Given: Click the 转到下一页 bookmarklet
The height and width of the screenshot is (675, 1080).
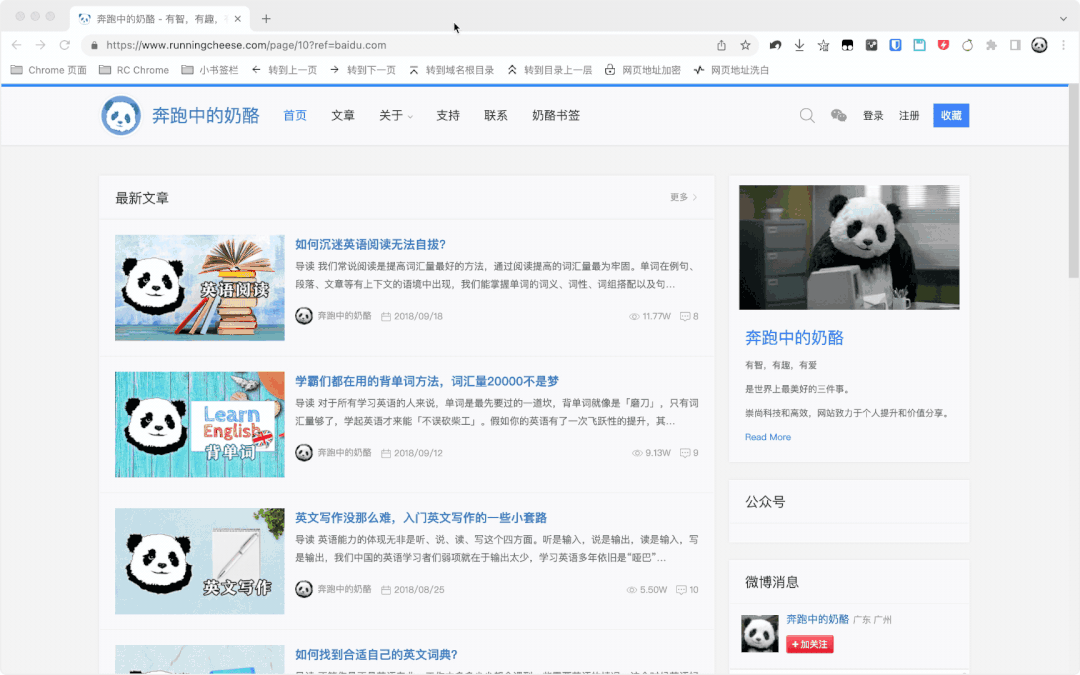Looking at the screenshot, I should point(363,70).
